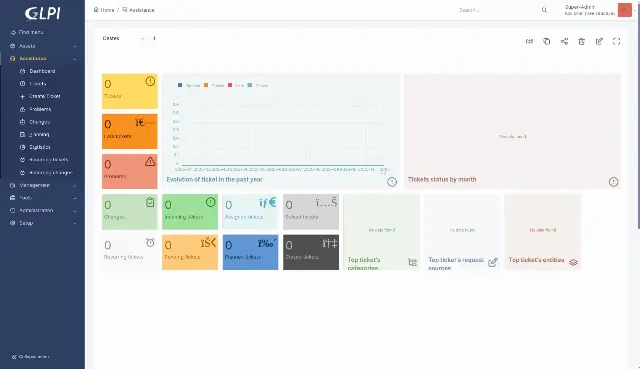The width and height of the screenshot is (640, 369).
Task: Click info icon on Evolution of ticket chart
Action: point(392,182)
